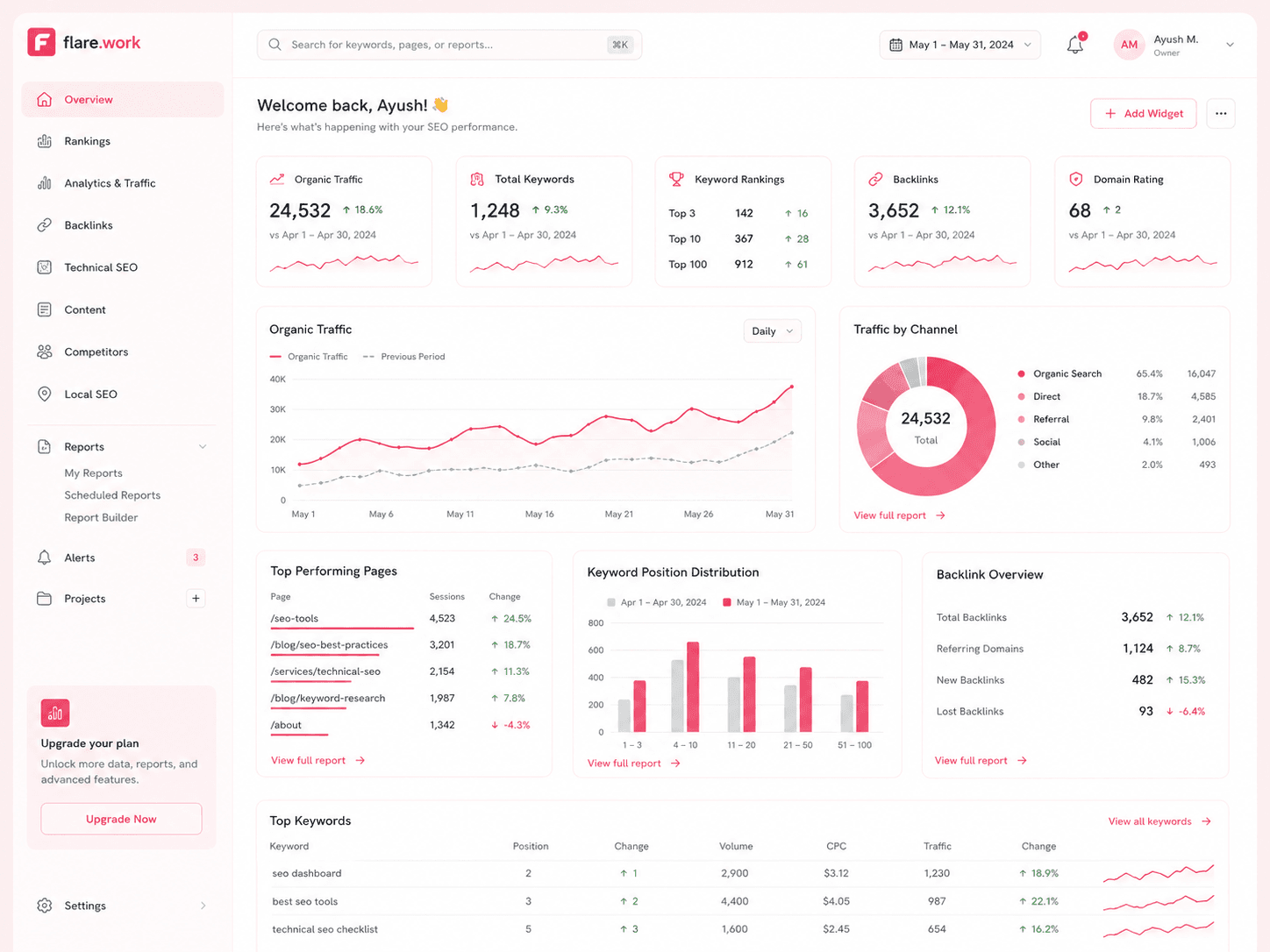Click View all keywords link
Viewport: 1270px width, 952px height.
click(1159, 821)
